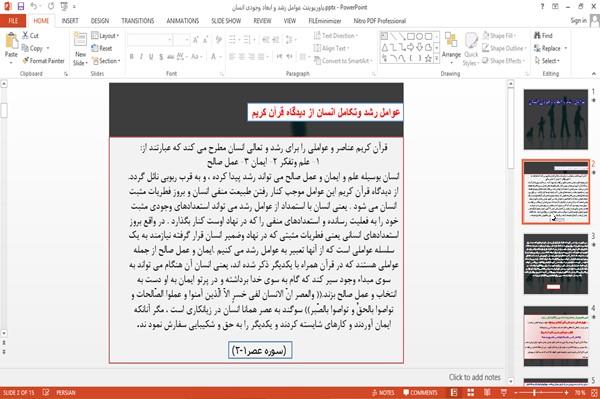Open Quick Styles gallery

[471, 49]
